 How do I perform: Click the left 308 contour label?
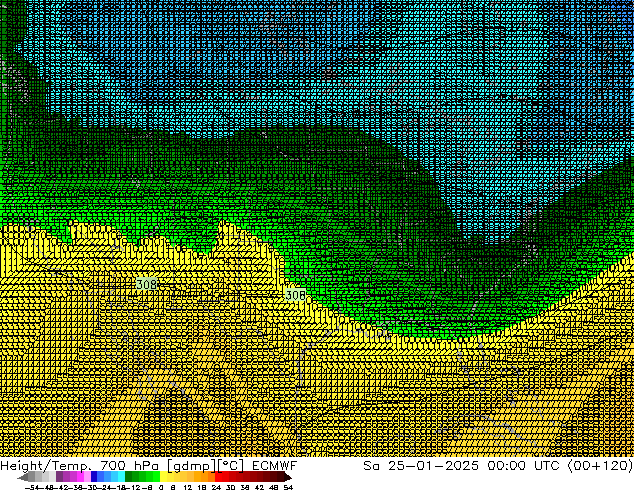pos(146,284)
